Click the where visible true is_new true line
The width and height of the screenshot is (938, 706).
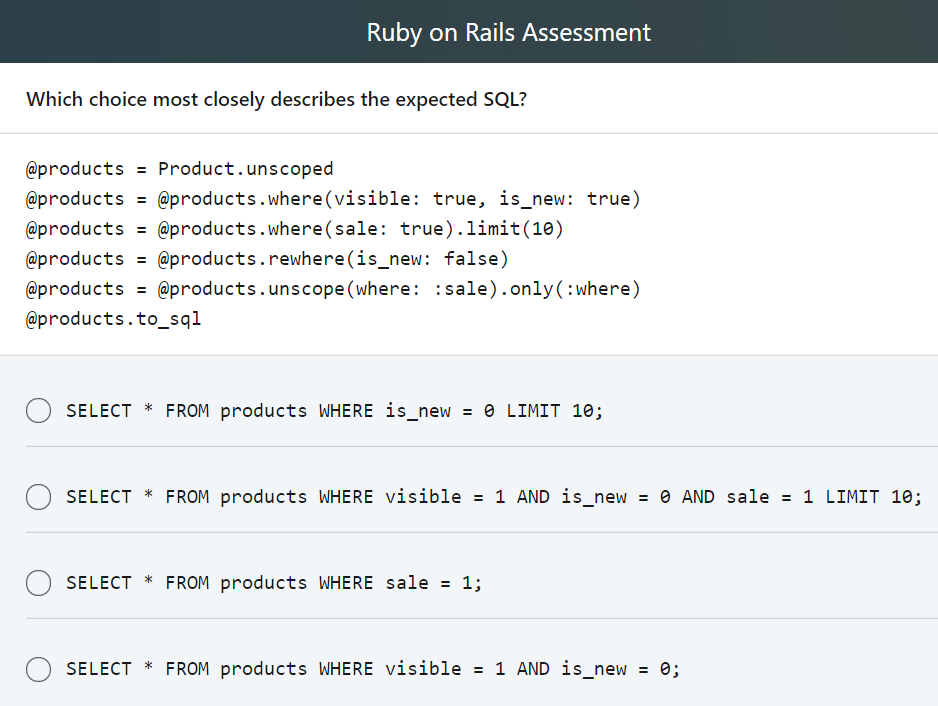click(333, 199)
